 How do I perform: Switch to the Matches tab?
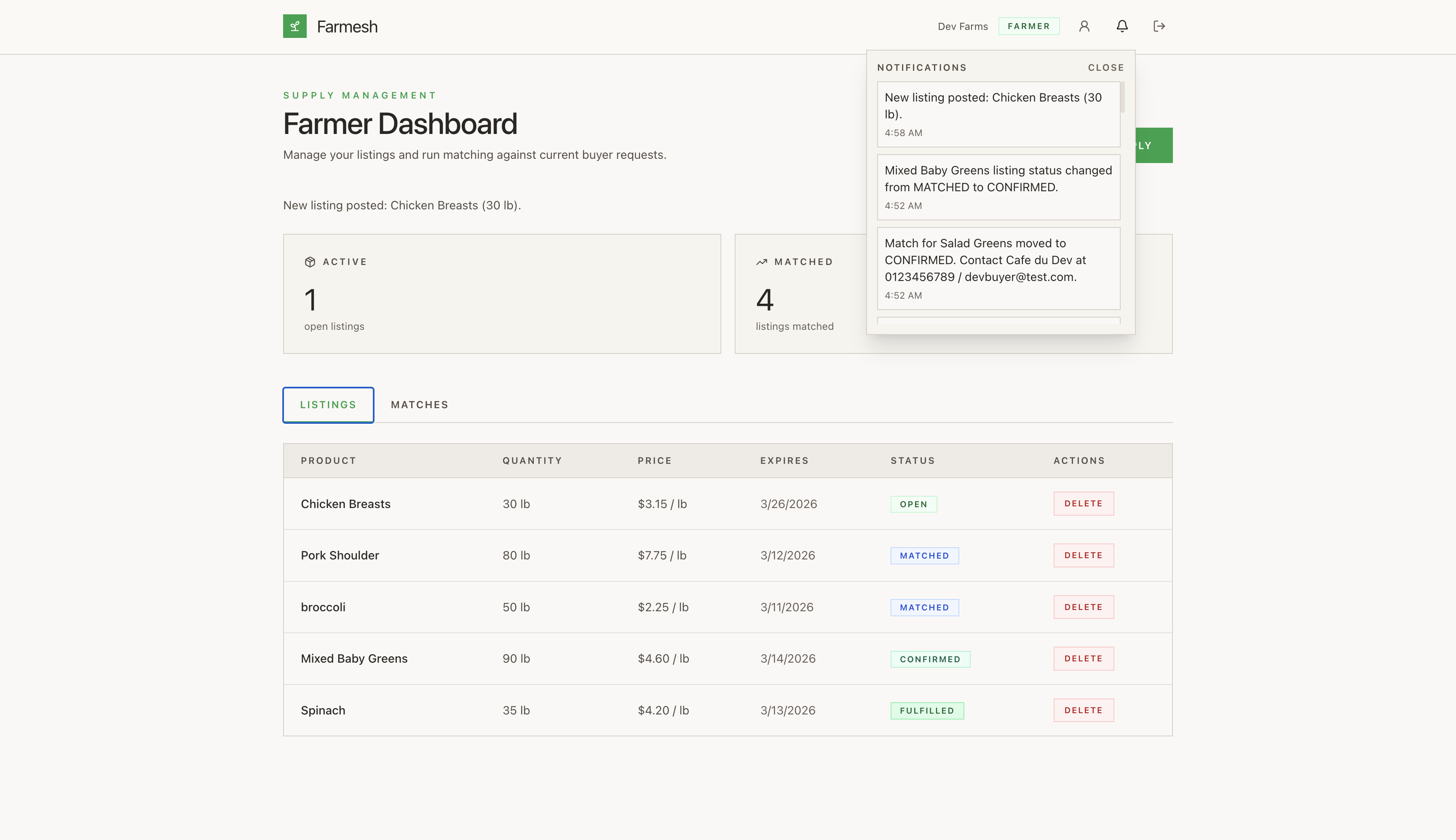(x=419, y=405)
